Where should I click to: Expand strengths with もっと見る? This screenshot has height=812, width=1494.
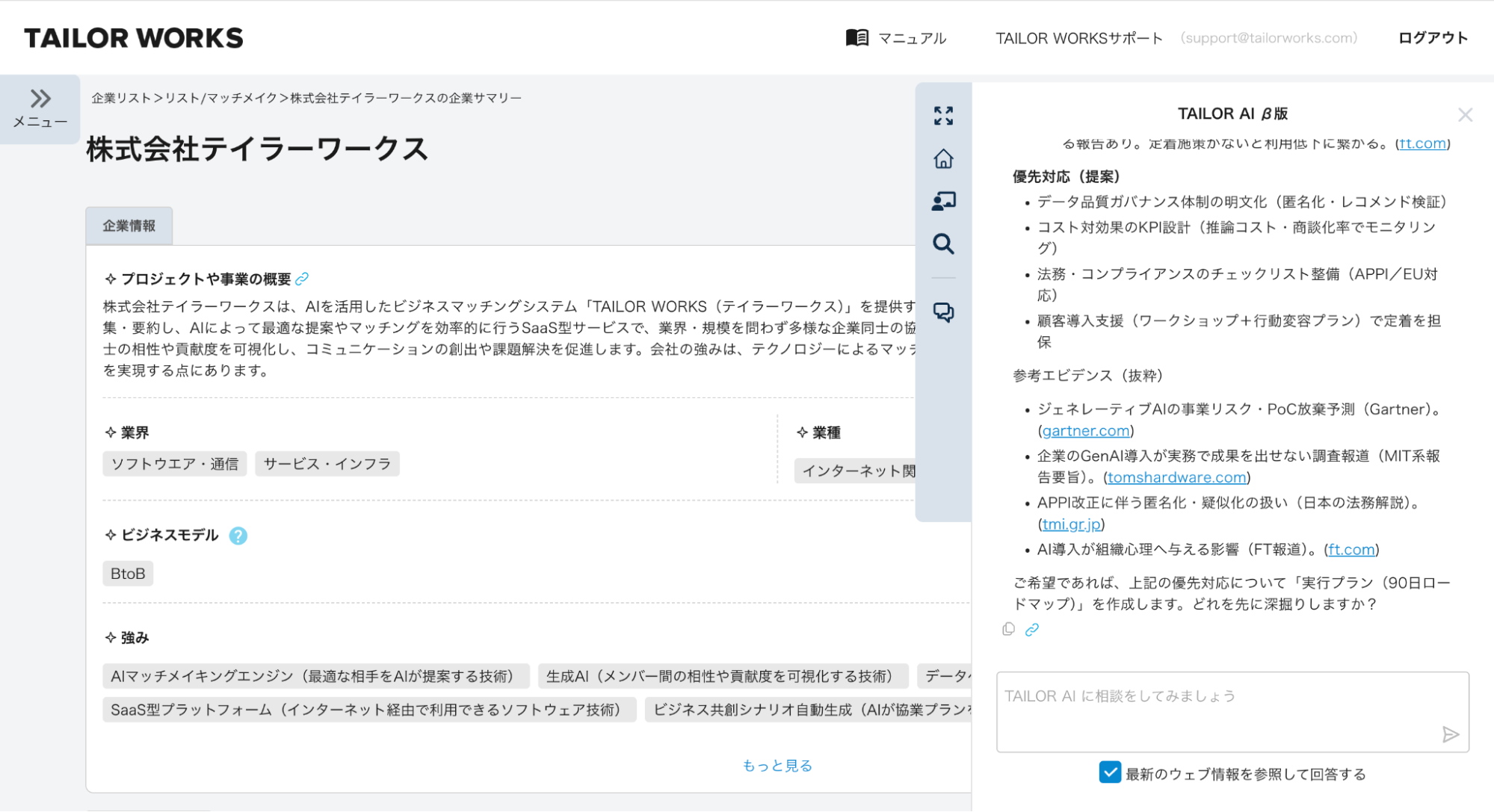(x=777, y=765)
